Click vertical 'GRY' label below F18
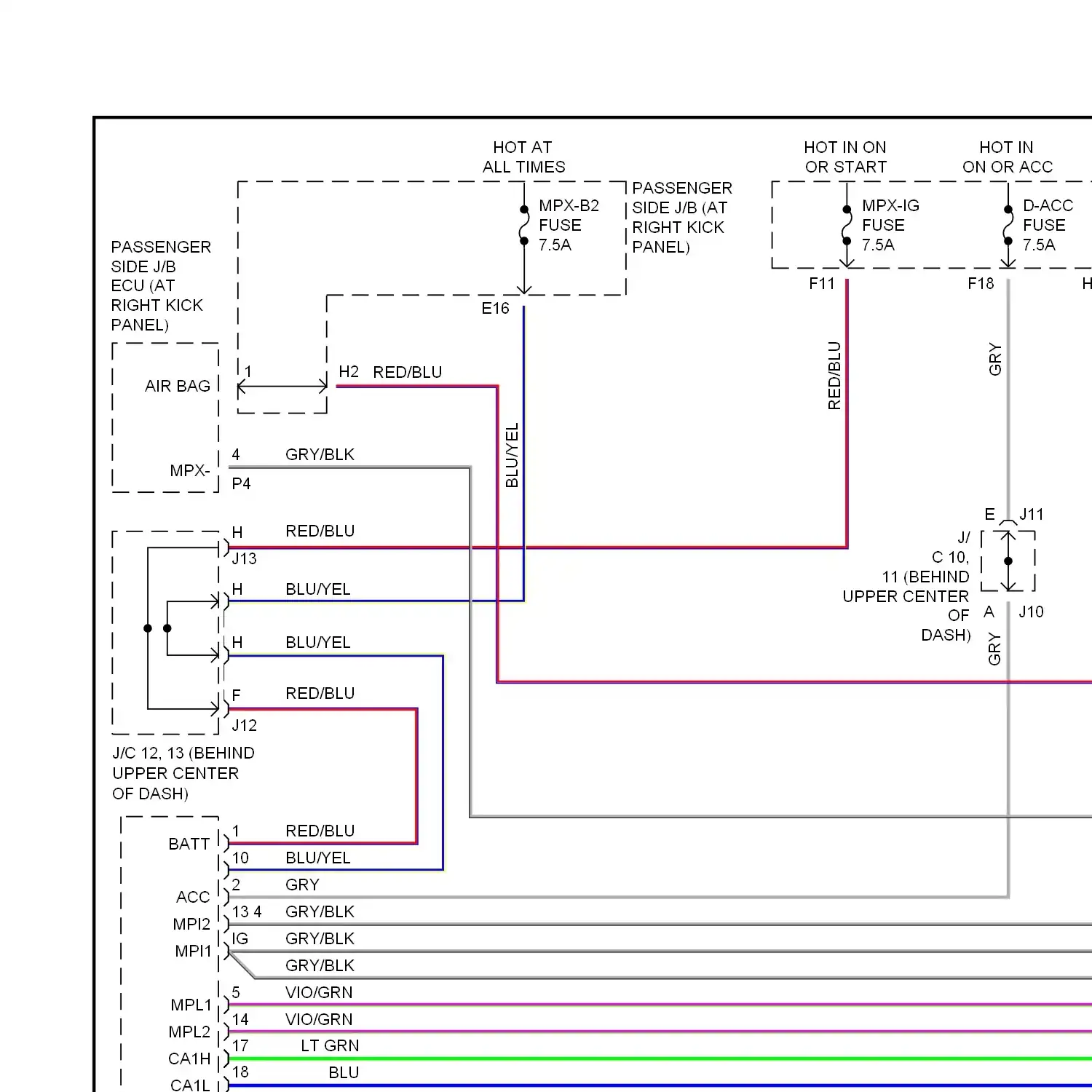The width and height of the screenshot is (1092, 1092). click(x=995, y=360)
